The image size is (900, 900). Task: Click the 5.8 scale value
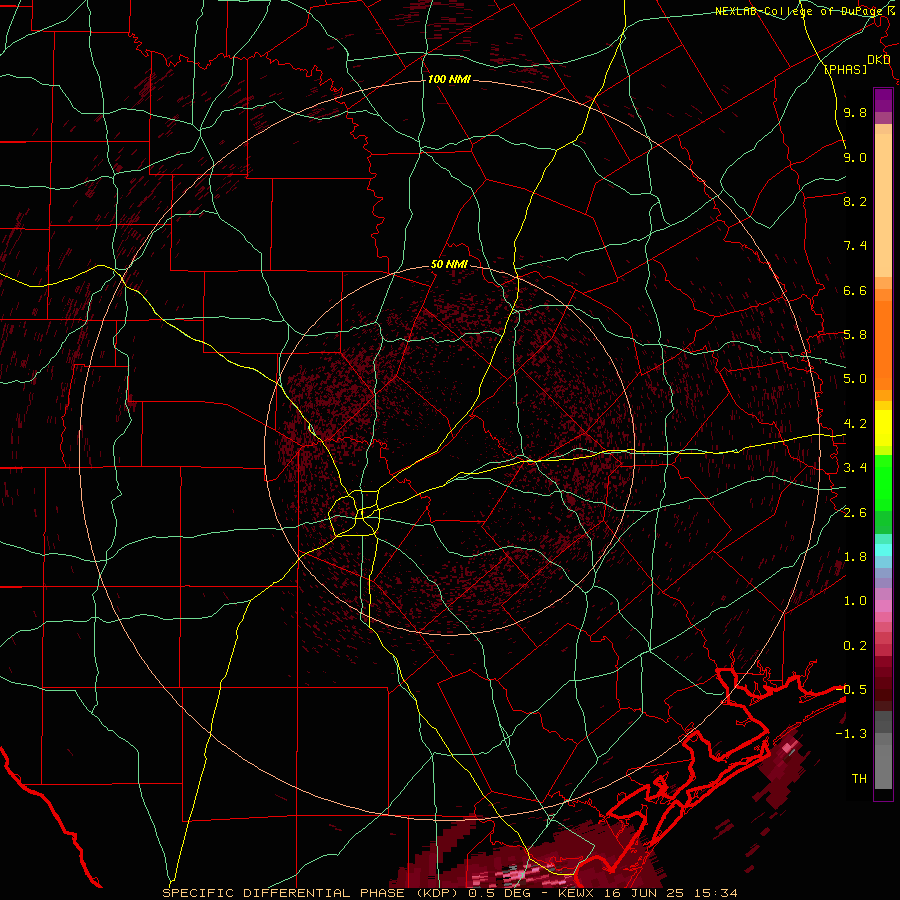coord(855,335)
